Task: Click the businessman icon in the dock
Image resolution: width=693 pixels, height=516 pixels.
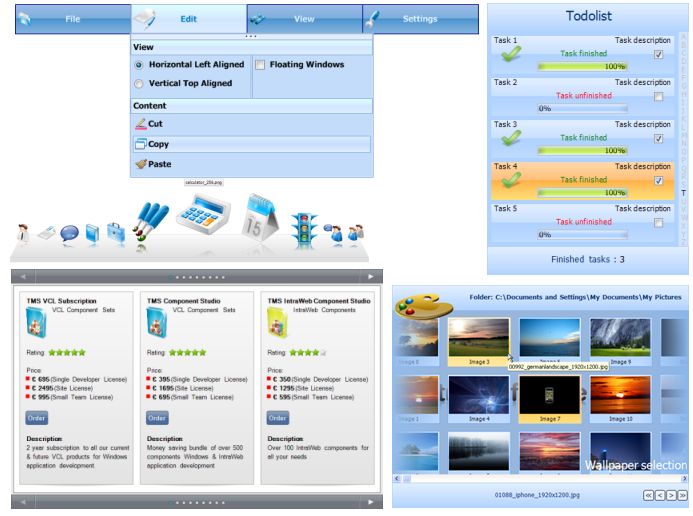Action: 23,237
